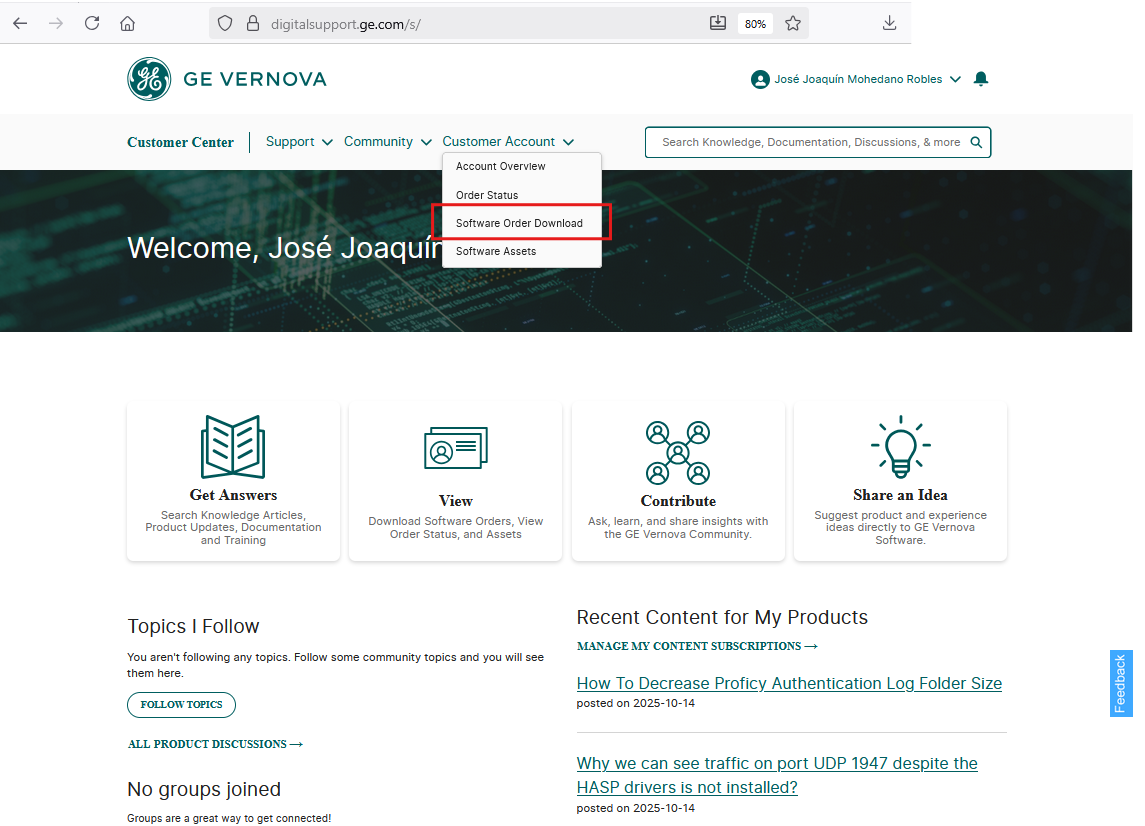Click the Groups are a great way text

point(229,819)
